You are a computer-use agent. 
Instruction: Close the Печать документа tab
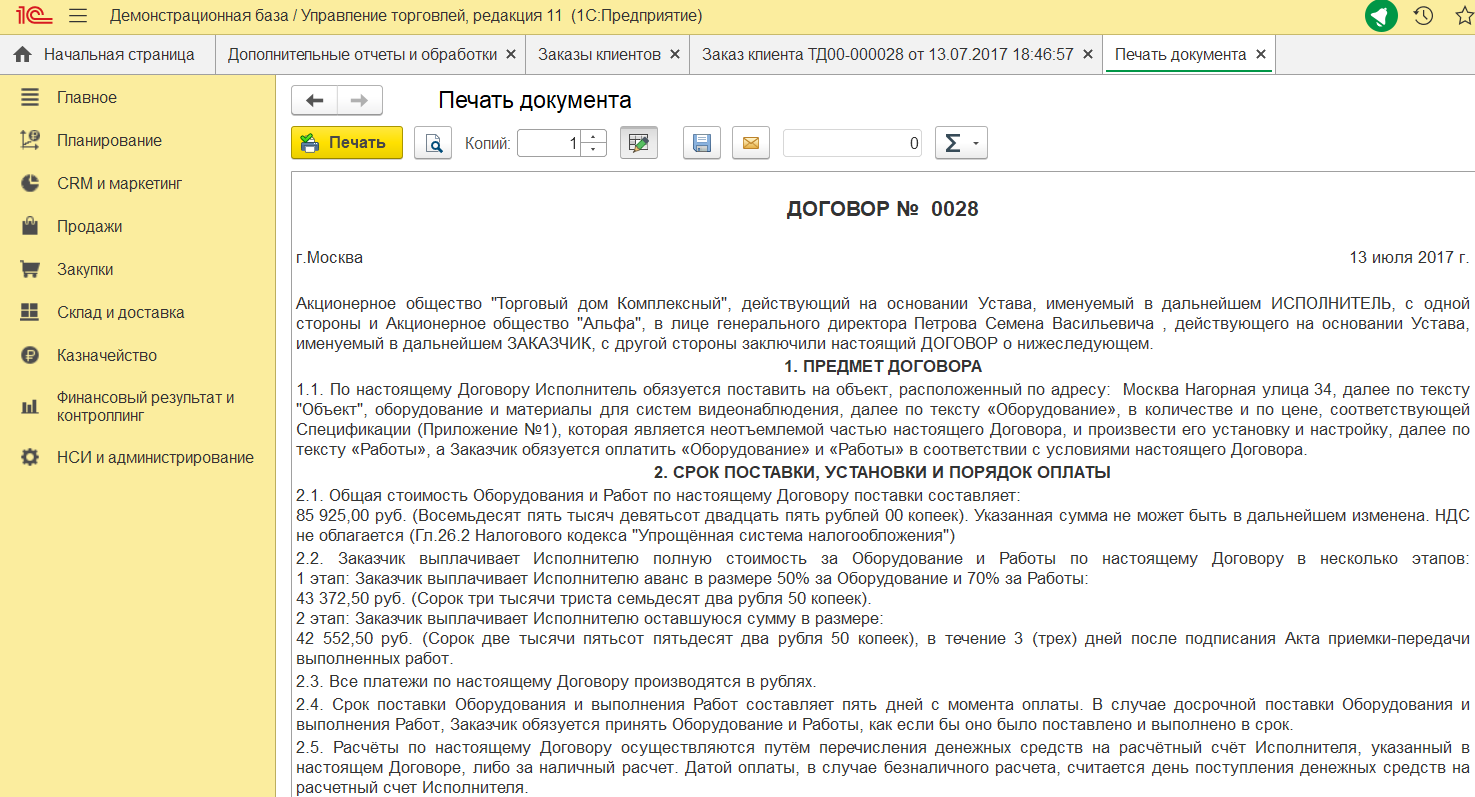(1260, 54)
